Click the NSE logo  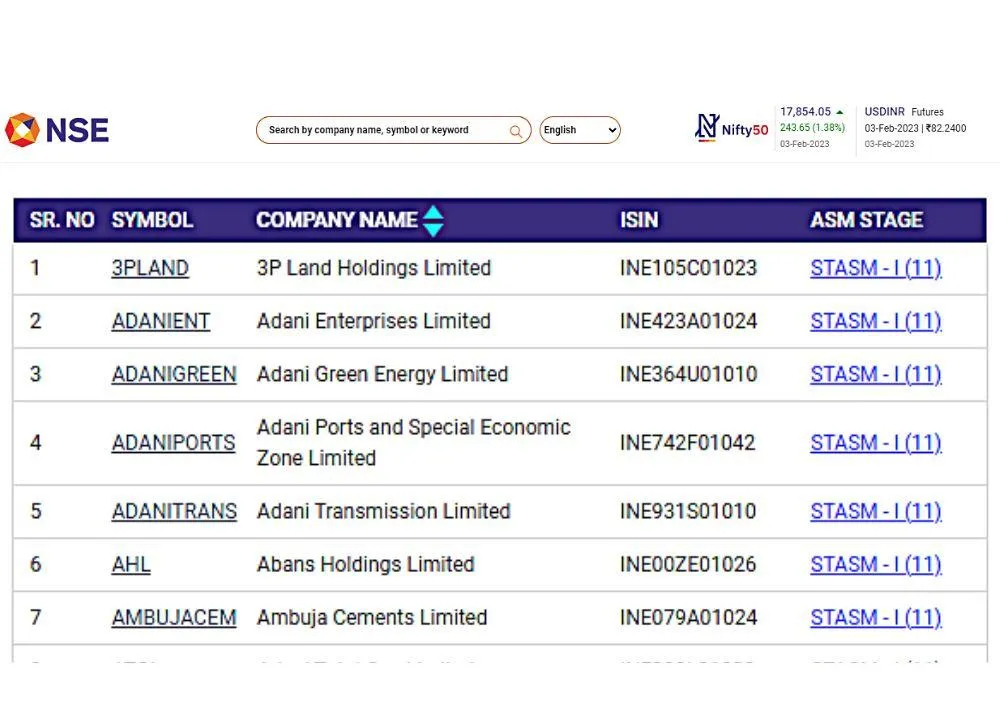56,129
